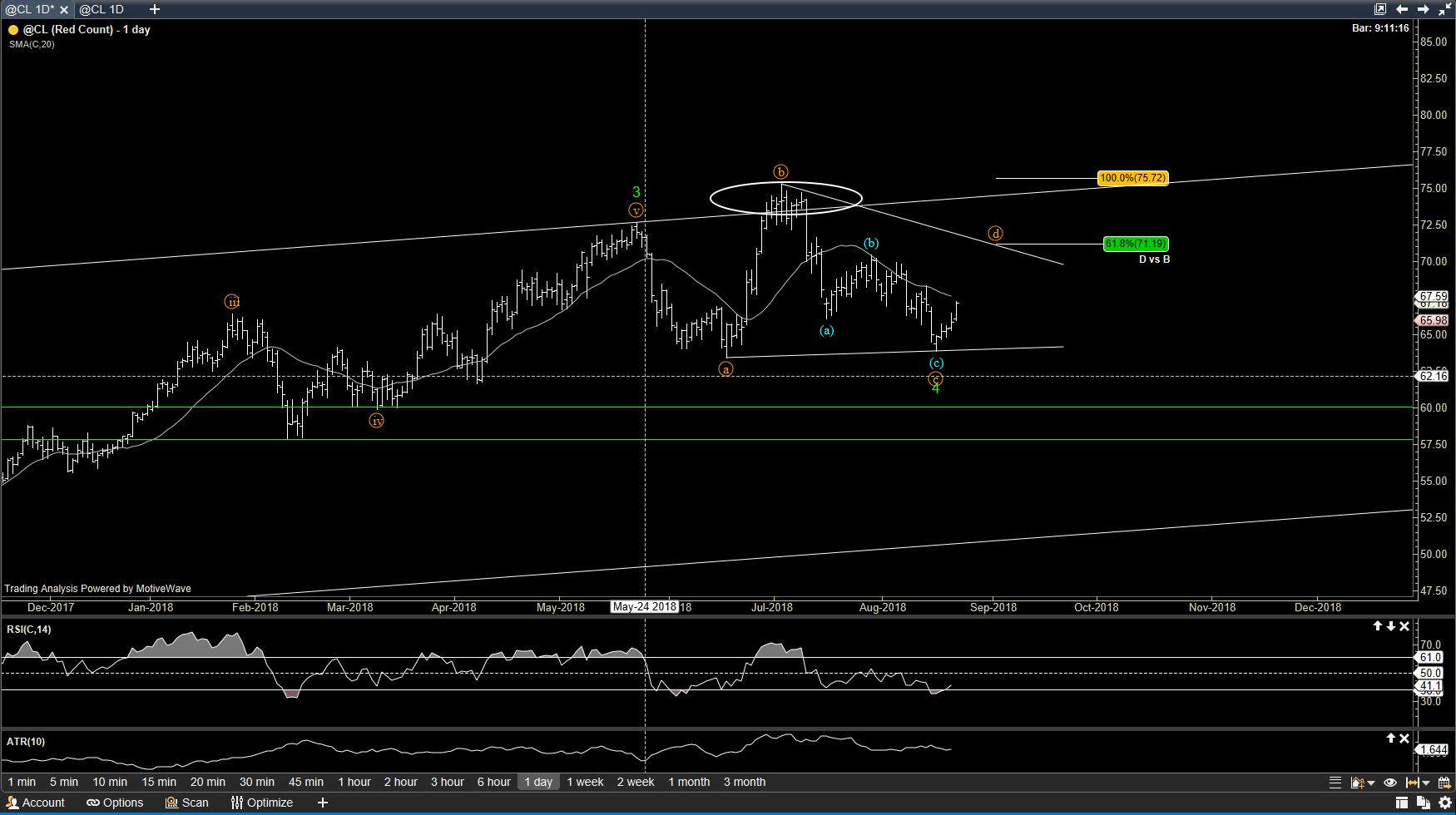Image resolution: width=1456 pixels, height=815 pixels.
Task: Select the orange circled b wave label
Action: tap(780, 171)
